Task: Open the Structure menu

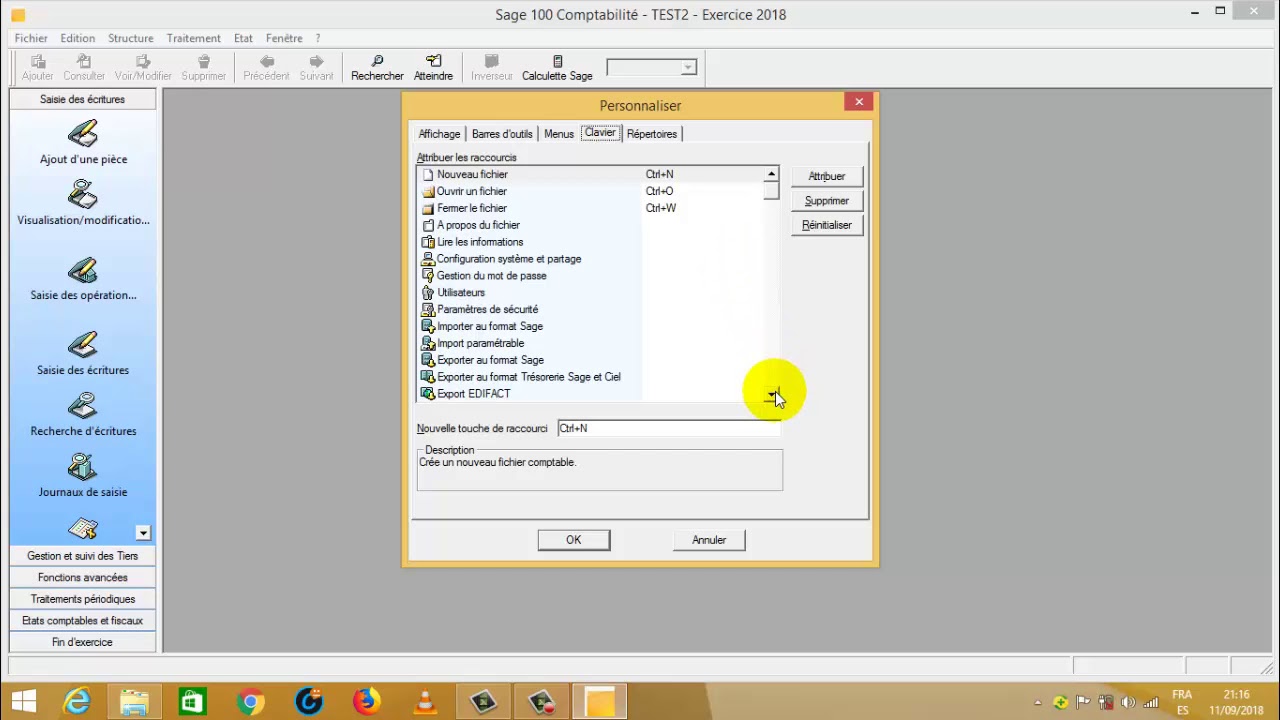Action: coord(131,38)
